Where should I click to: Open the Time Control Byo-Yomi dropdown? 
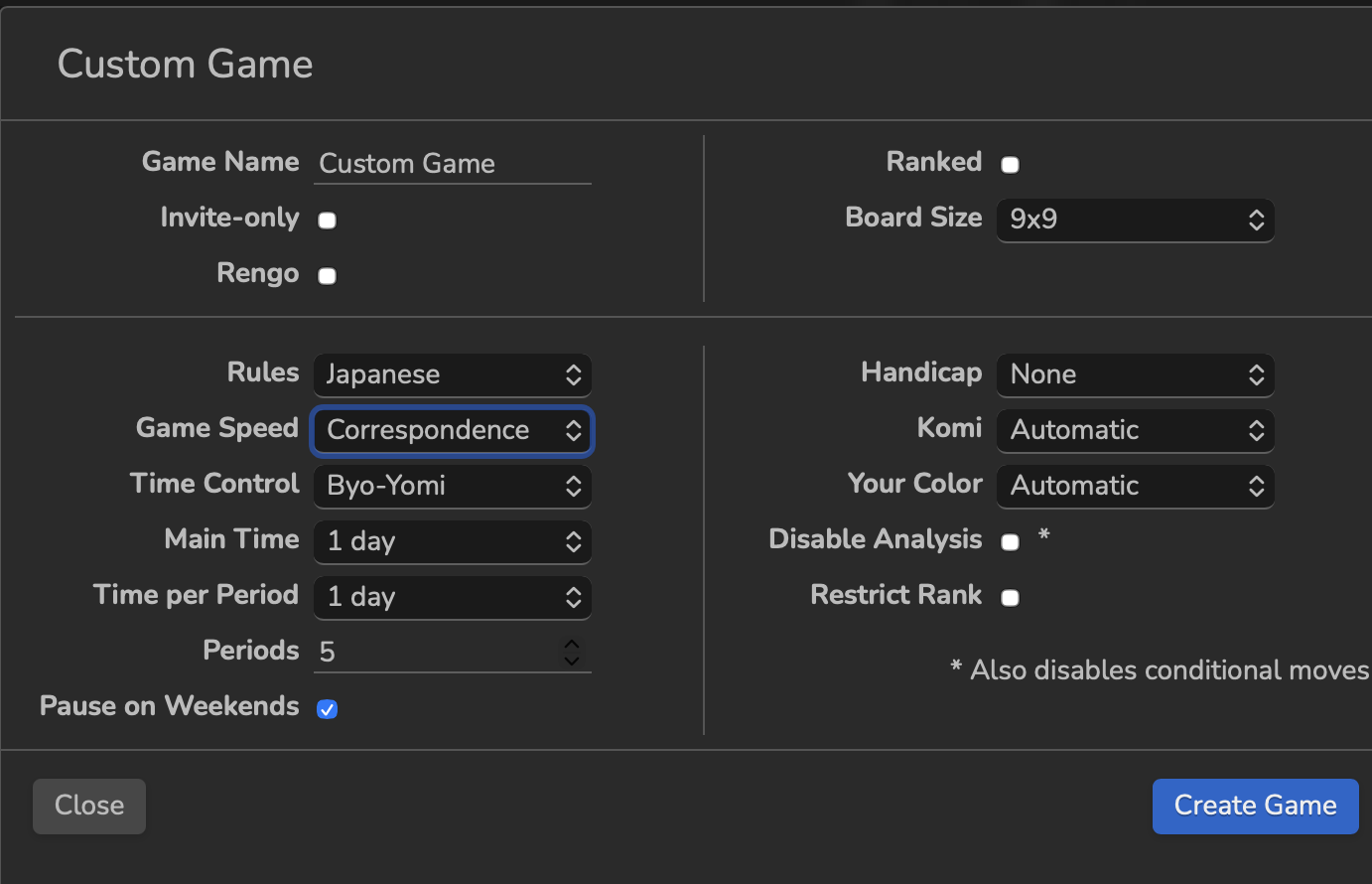tap(453, 486)
